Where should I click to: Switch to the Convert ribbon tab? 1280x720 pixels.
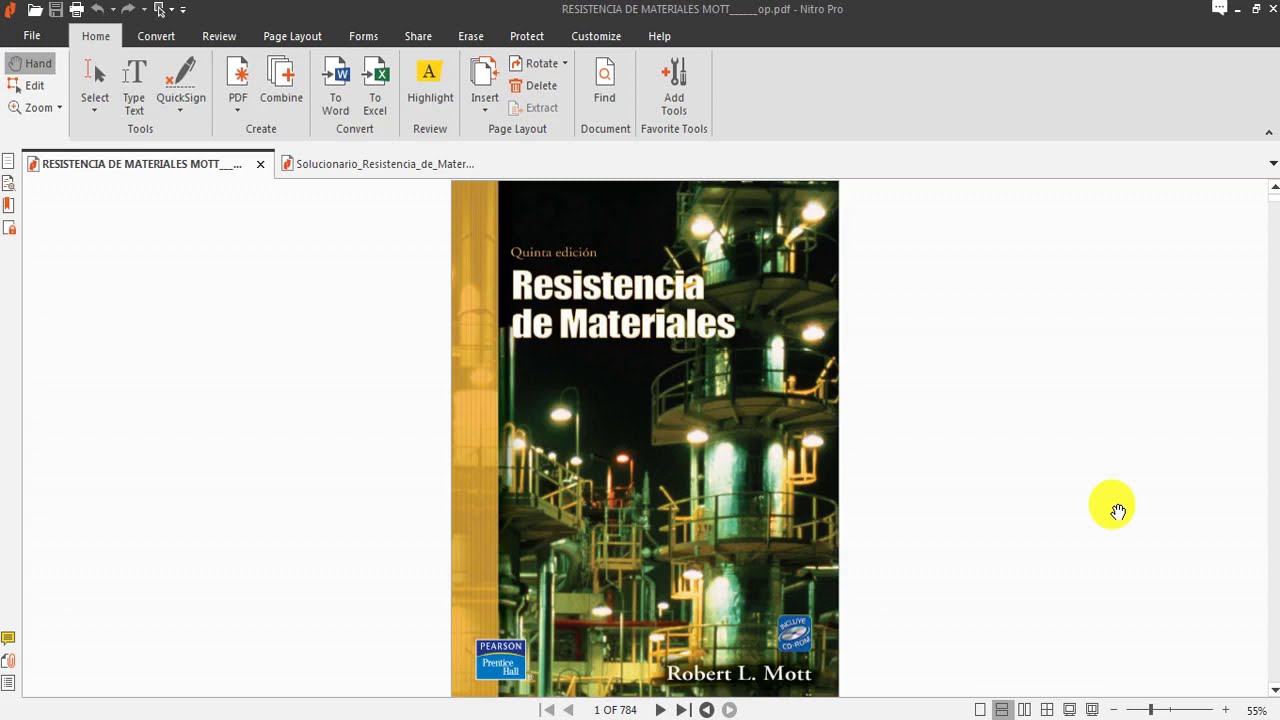(x=156, y=36)
